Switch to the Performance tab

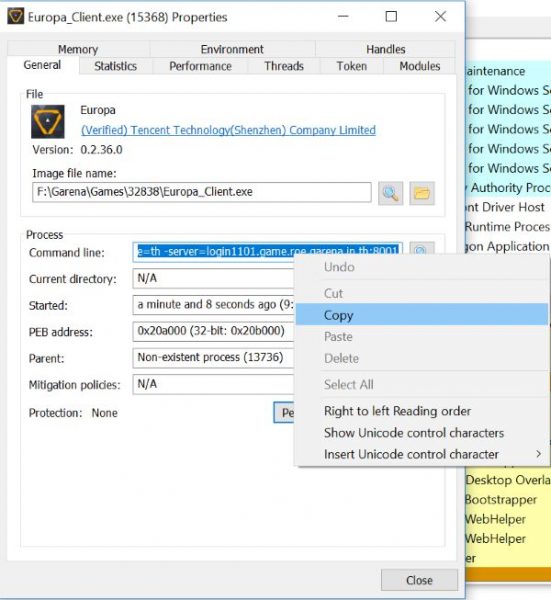(201, 66)
